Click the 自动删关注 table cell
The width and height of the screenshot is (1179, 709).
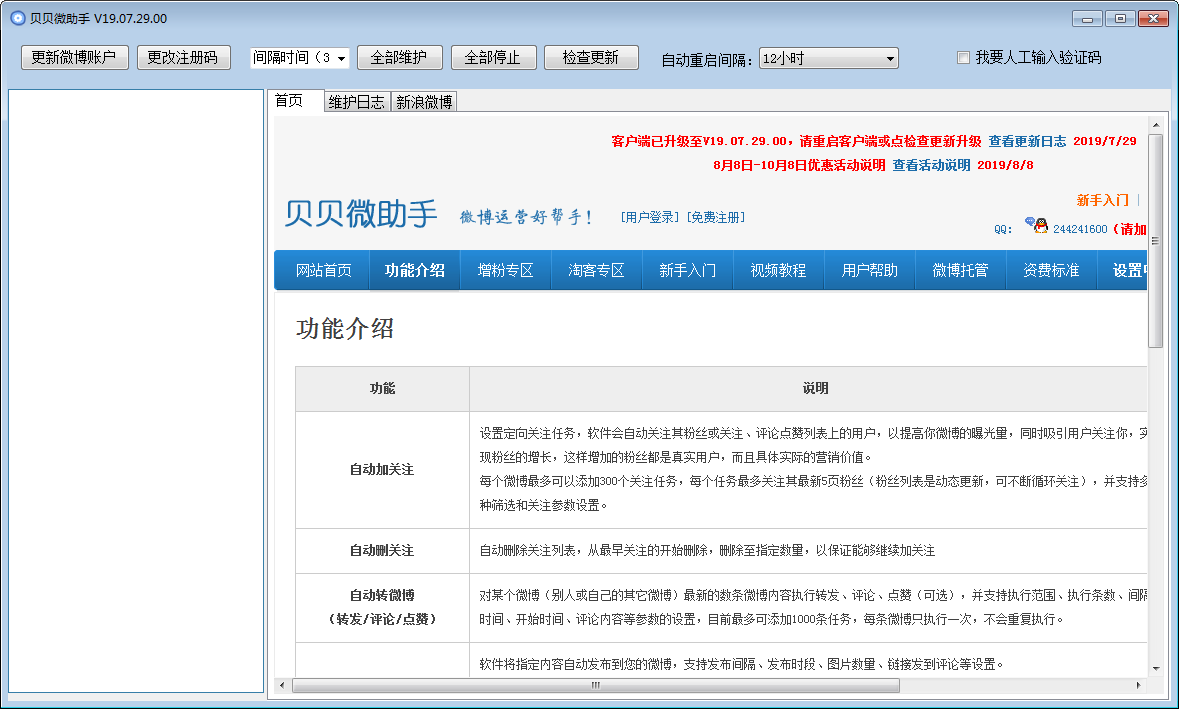(x=382, y=550)
